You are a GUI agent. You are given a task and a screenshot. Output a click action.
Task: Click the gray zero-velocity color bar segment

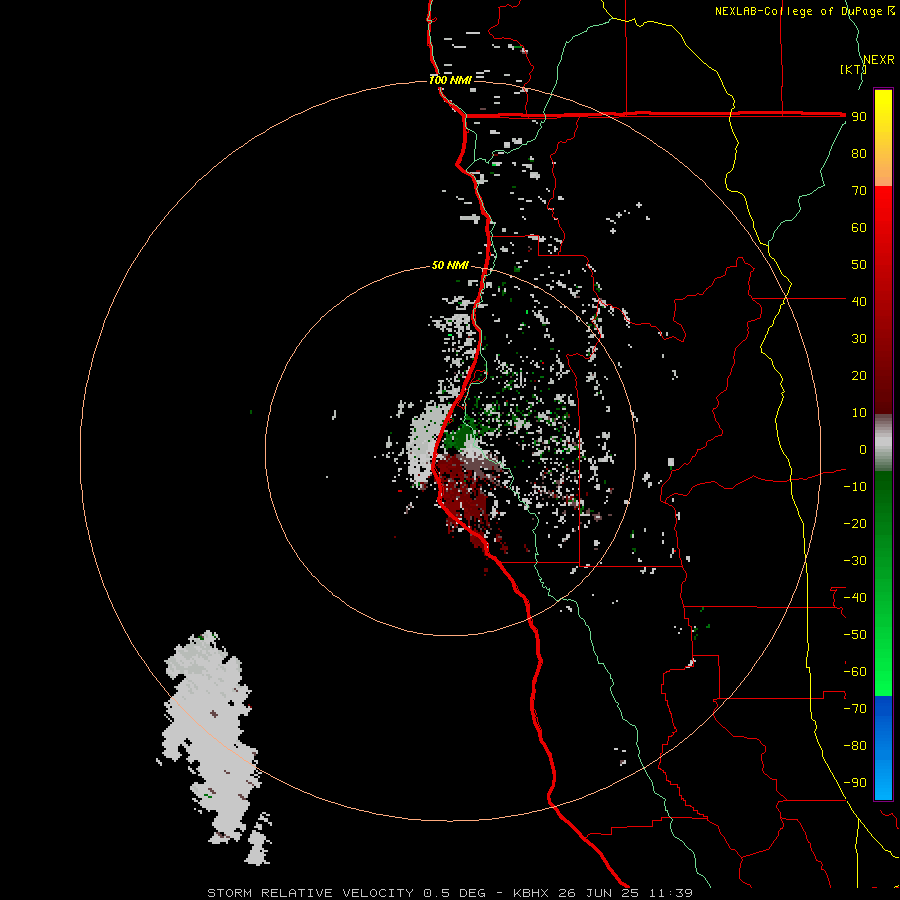click(x=883, y=443)
